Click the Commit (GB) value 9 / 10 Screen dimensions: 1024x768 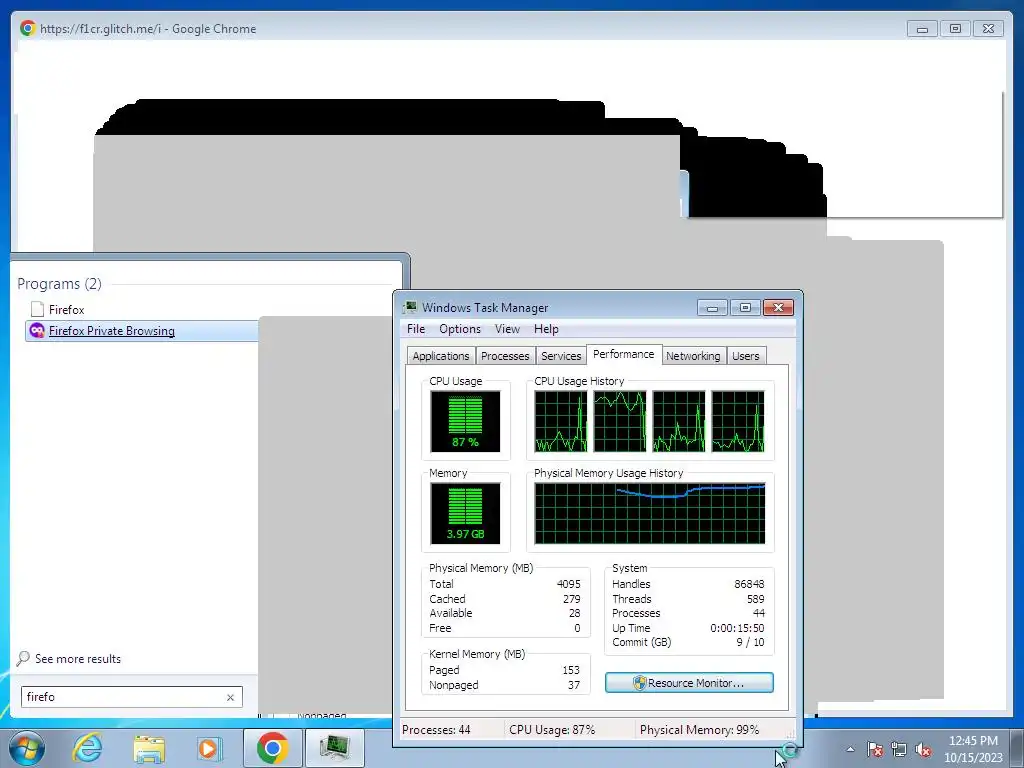[x=750, y=642]
